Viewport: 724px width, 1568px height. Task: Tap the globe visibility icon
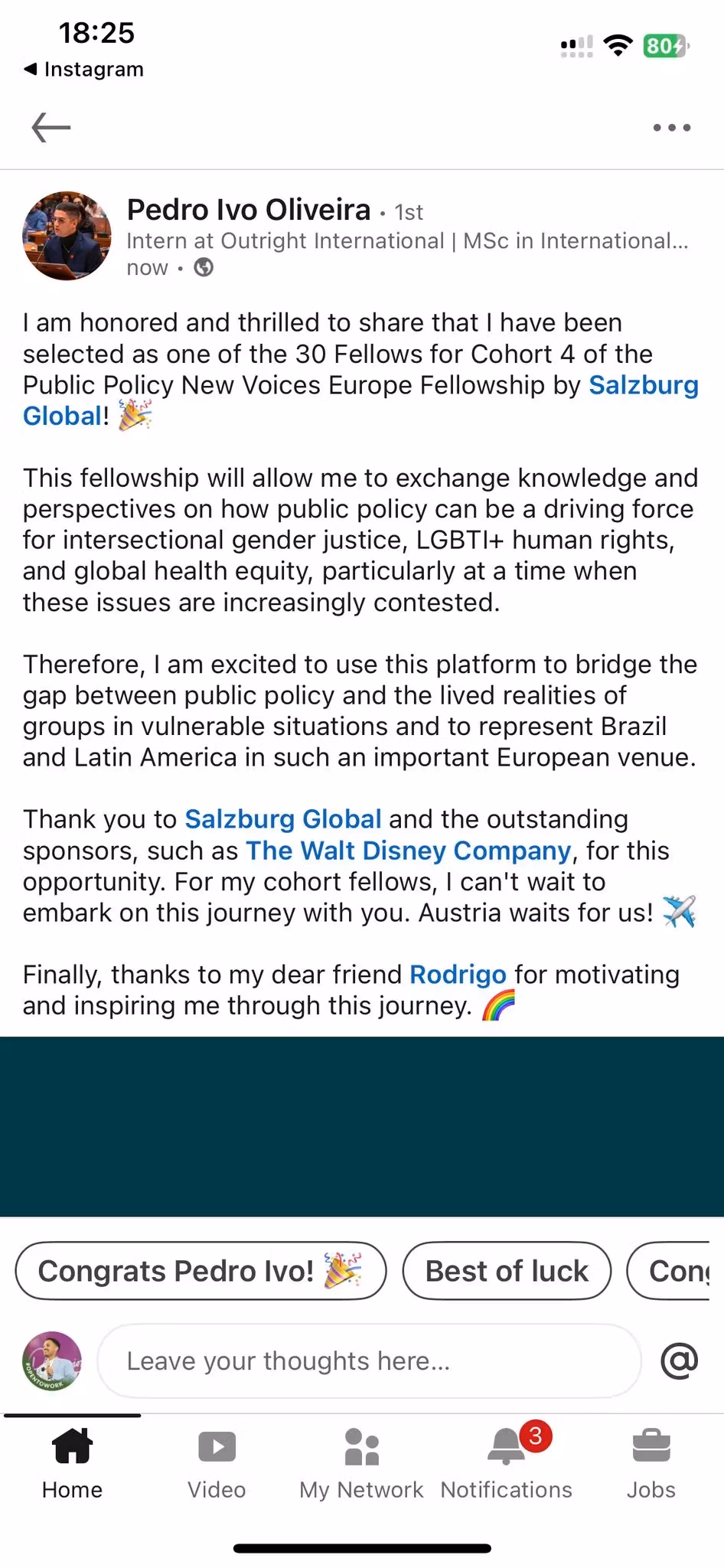point(204,267)
